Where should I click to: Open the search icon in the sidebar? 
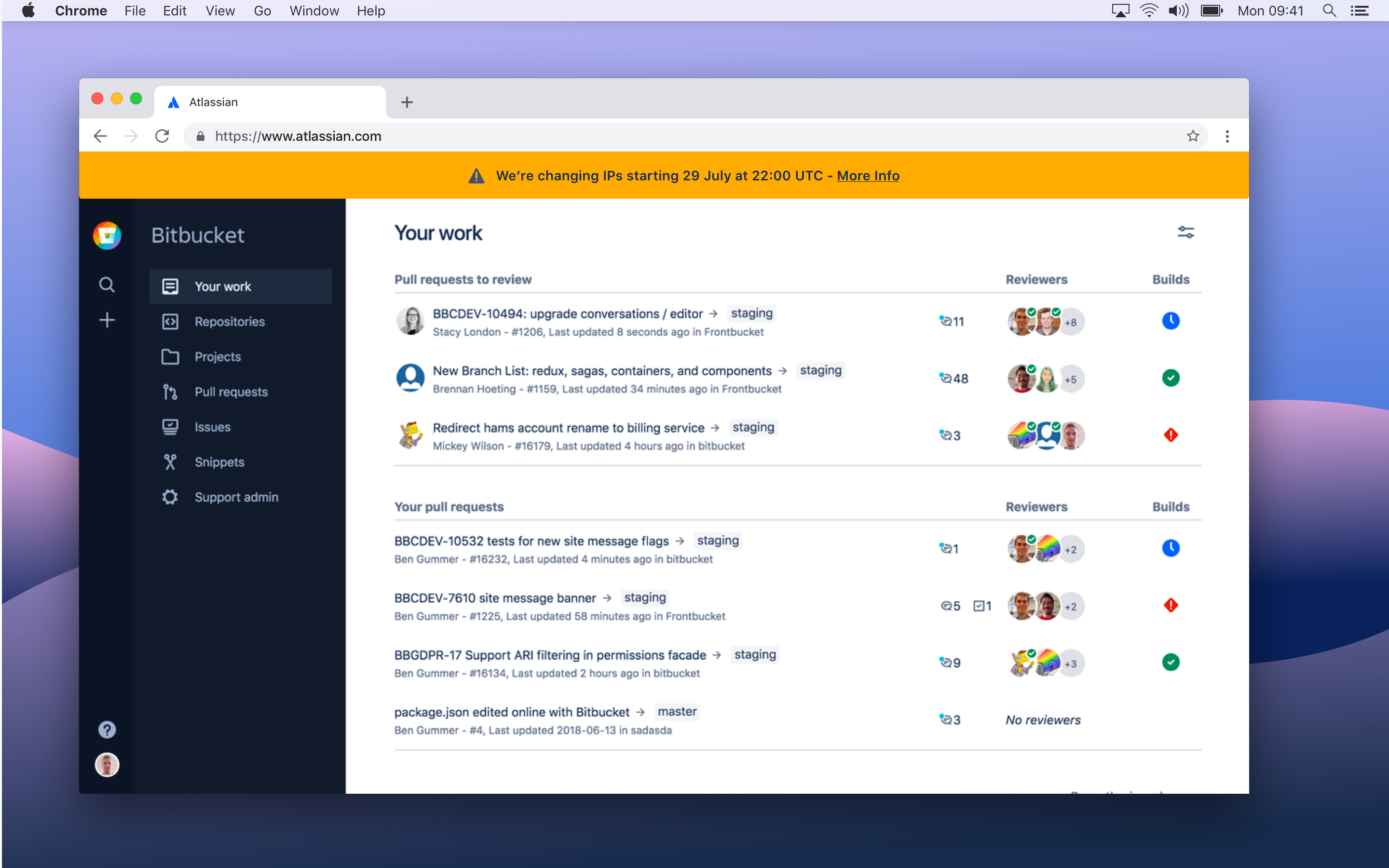(107, 285)
